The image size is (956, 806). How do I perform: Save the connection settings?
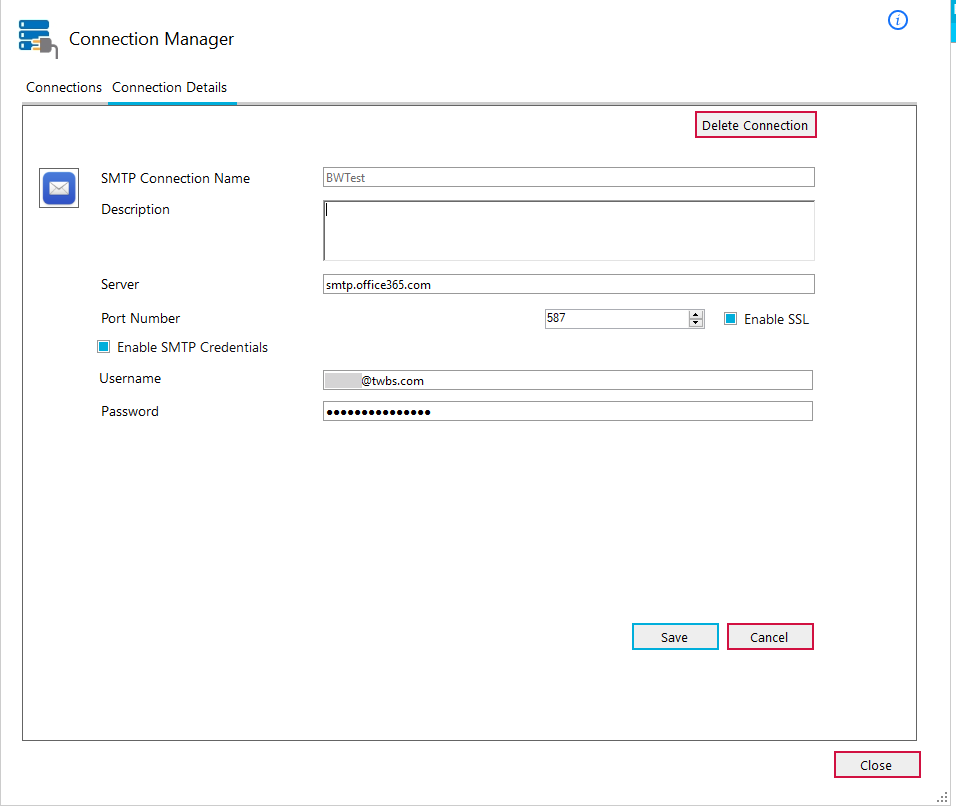tap(675, 637)
